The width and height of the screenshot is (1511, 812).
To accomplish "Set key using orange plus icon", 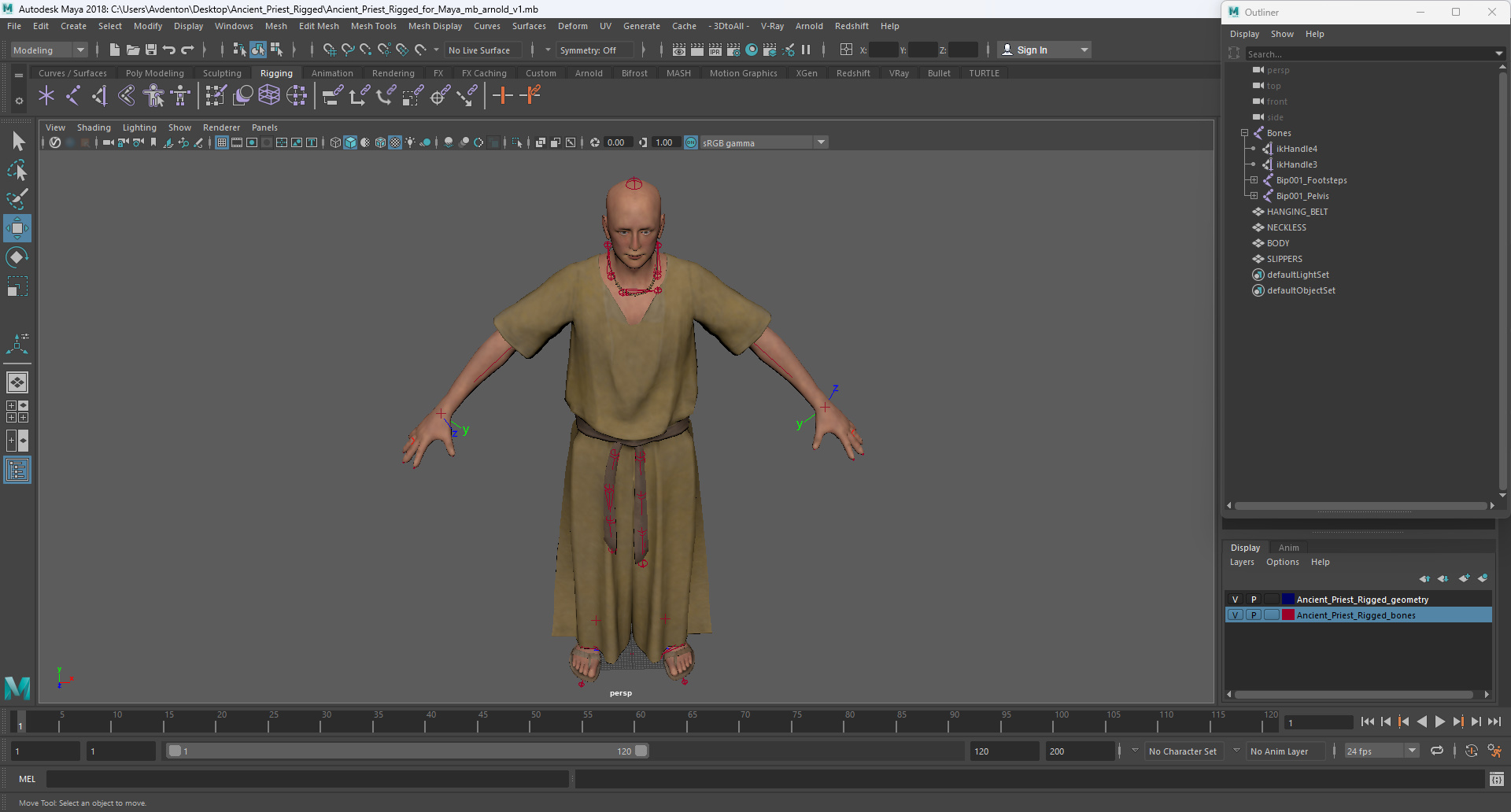I will tap(502, 96).
